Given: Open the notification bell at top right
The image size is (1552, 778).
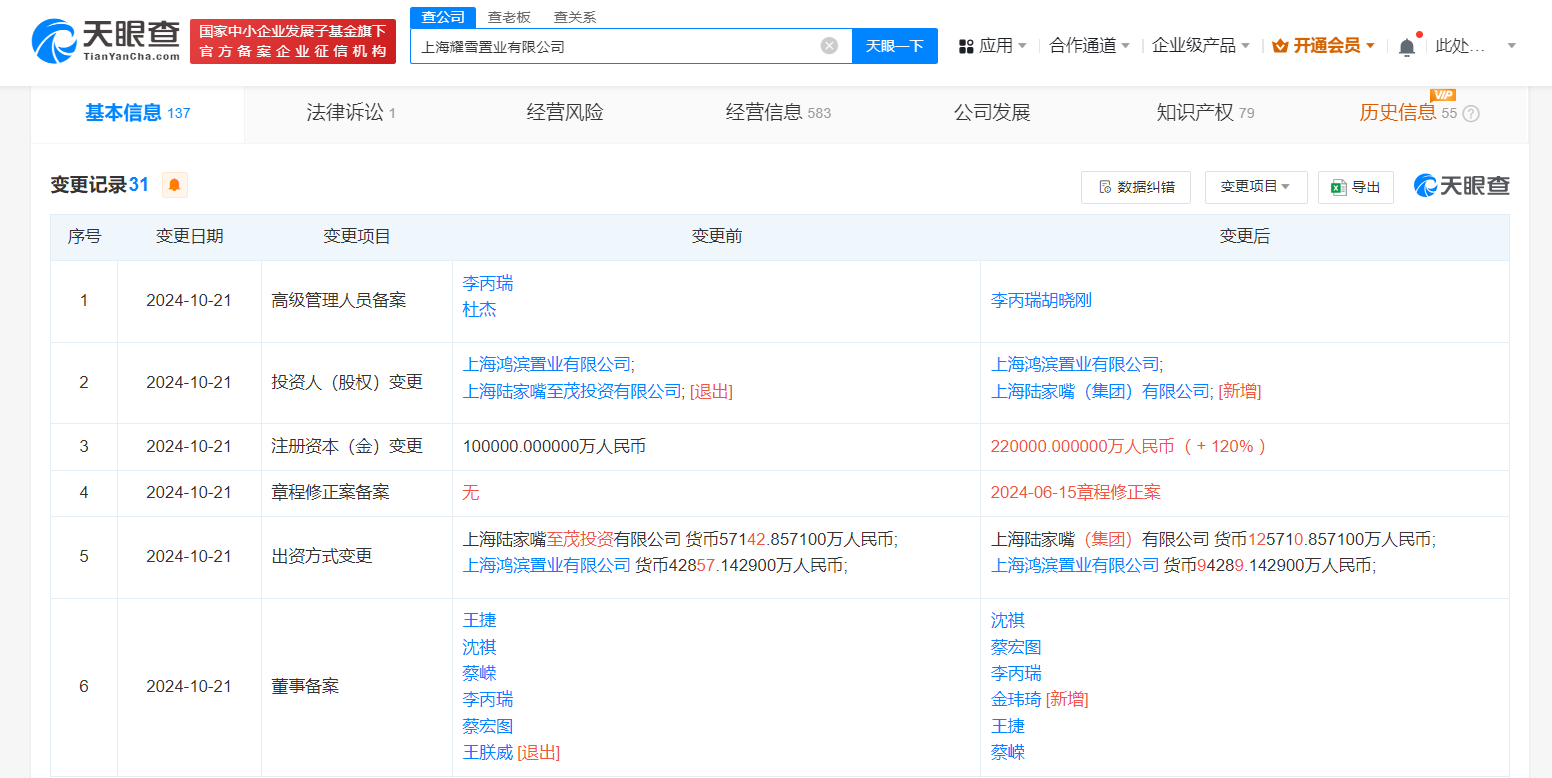Looking at the screenshot, I should click(x=1408, y=46).
